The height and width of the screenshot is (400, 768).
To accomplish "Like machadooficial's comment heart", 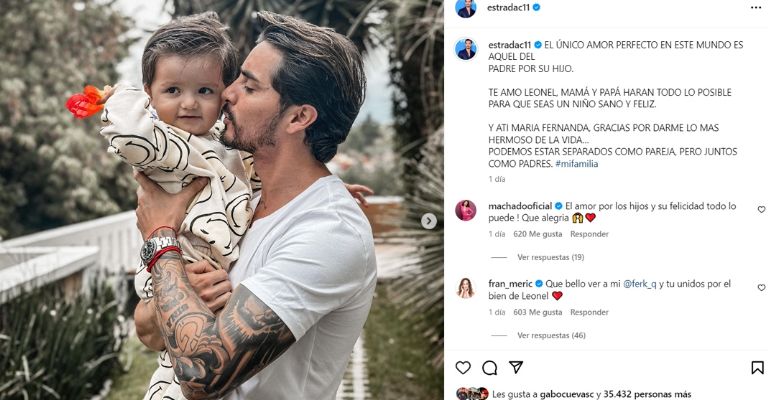I will coord(761,210).
